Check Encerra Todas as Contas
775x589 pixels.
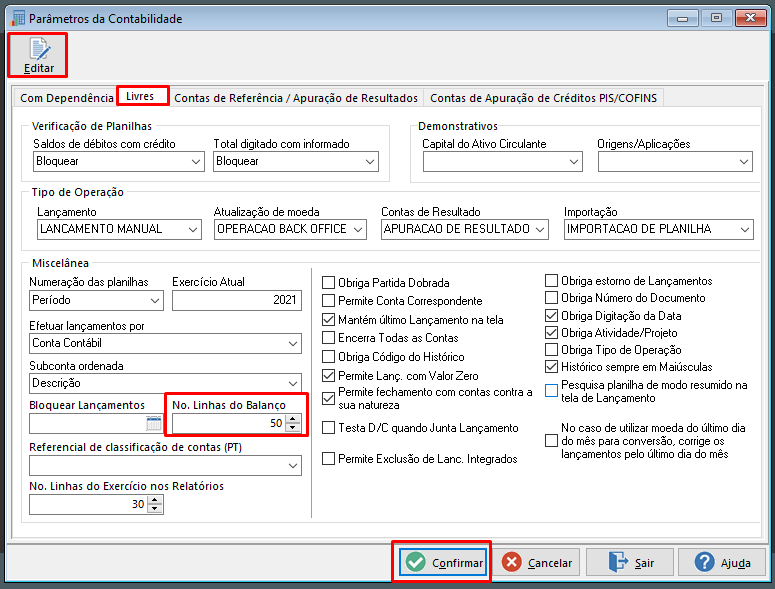point(328,338)
